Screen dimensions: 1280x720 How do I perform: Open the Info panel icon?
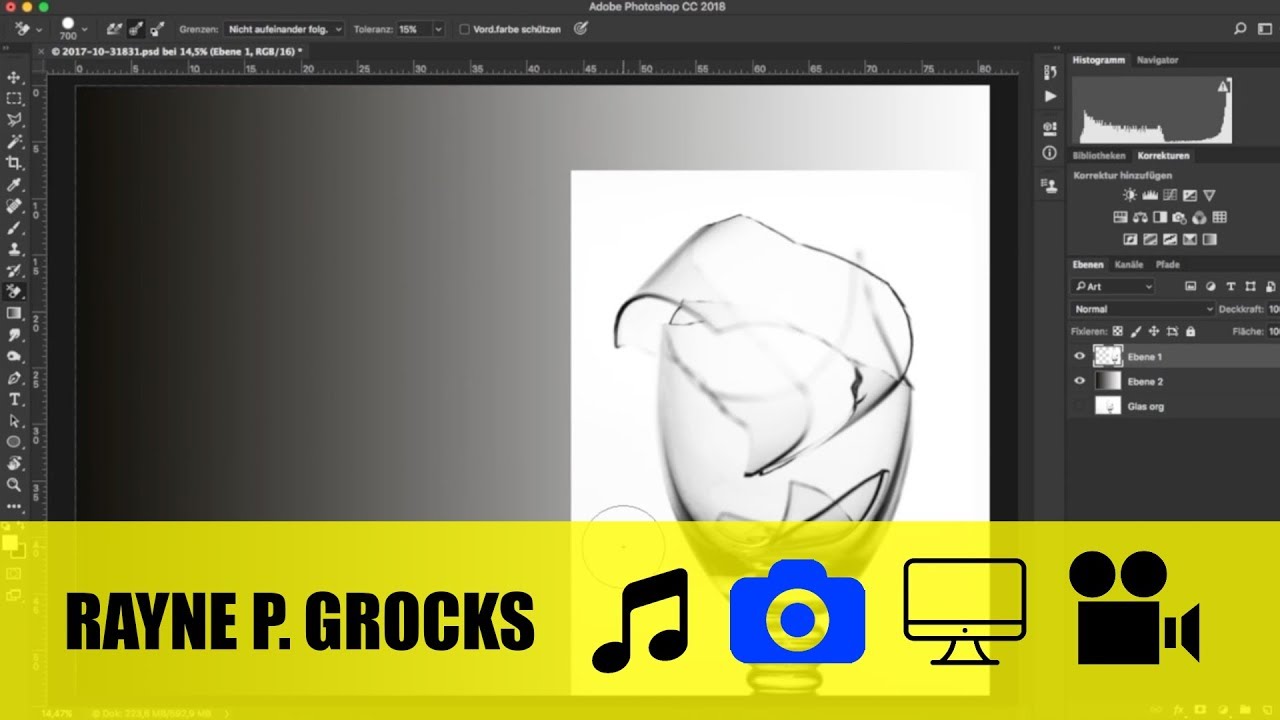click(1049, 153)
